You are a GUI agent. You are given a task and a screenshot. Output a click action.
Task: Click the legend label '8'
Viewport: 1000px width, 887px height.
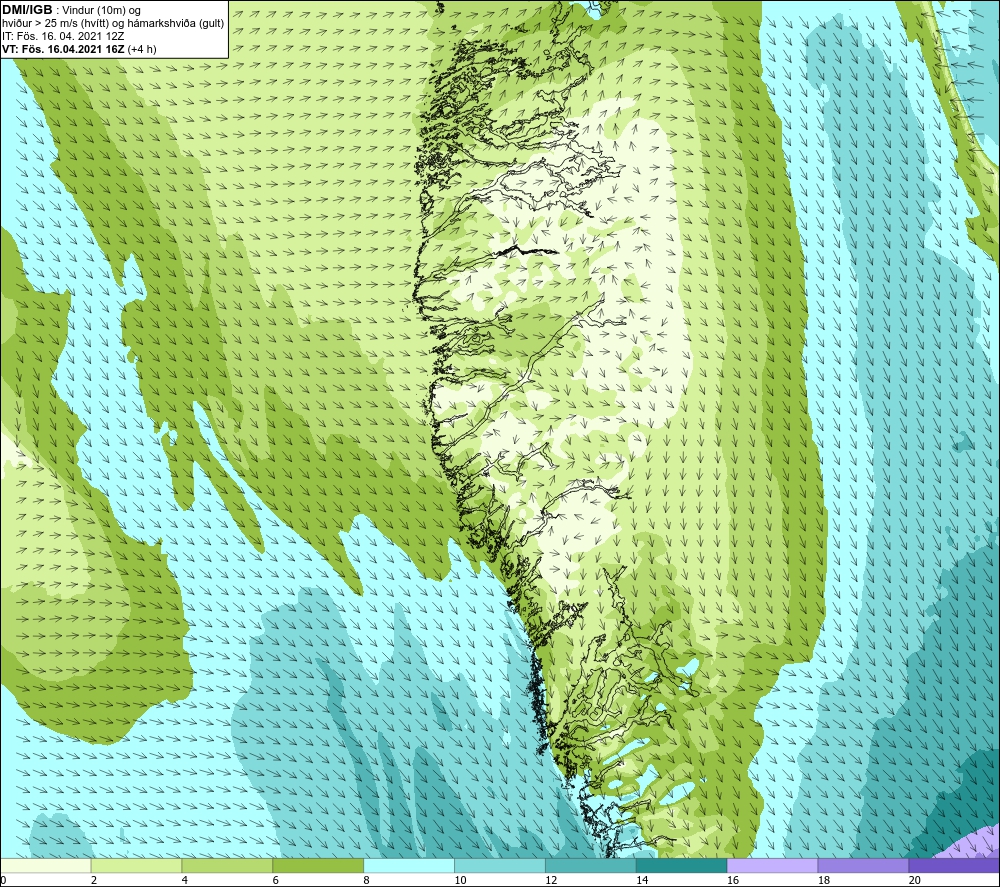tap(366, 880)
